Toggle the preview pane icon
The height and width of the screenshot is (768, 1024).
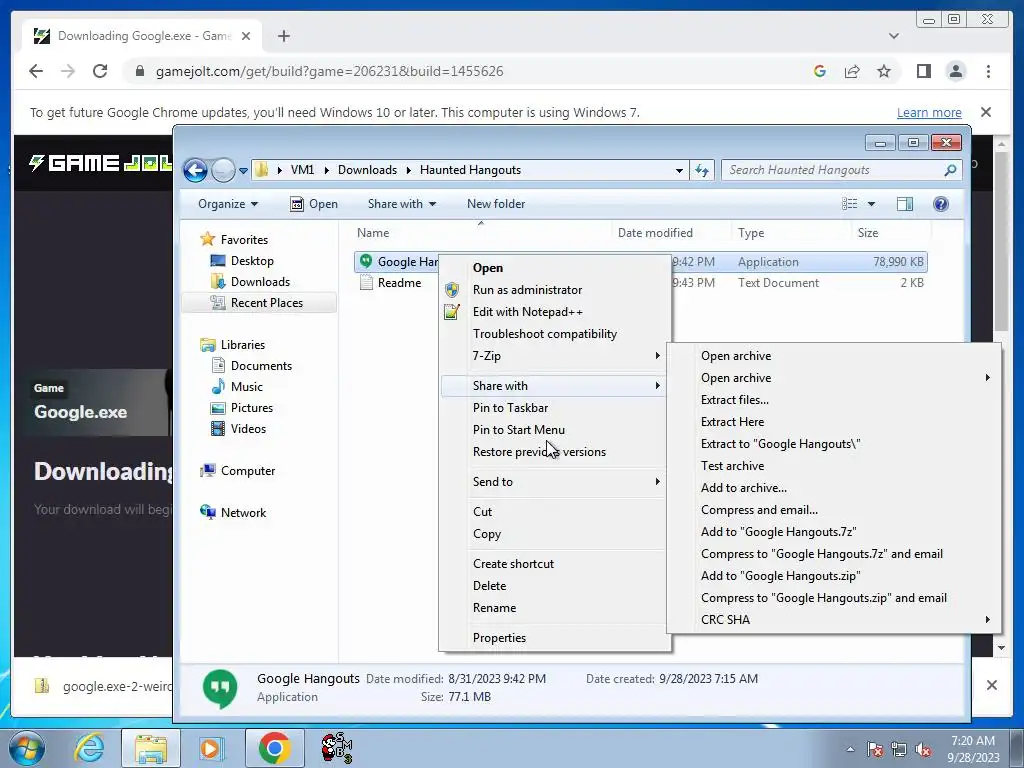[x=904, y=204]
